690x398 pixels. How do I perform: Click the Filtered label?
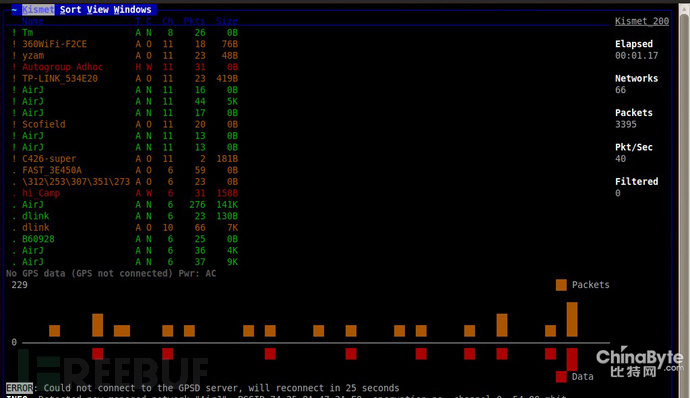(636, 181)
